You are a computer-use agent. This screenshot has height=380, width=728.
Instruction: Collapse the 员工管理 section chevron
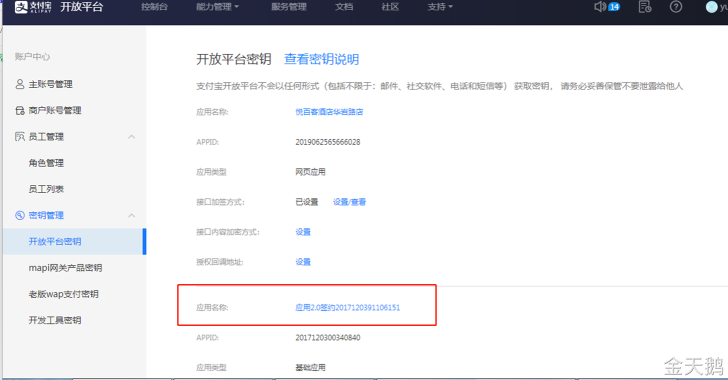pos(132,137)
